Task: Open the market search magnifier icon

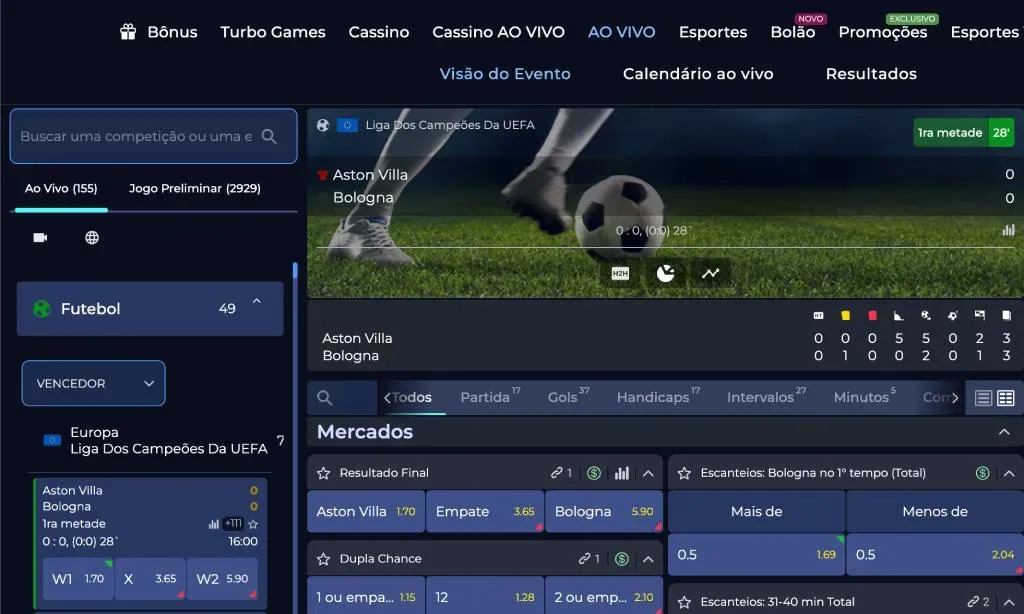Action: click(325, 398)
